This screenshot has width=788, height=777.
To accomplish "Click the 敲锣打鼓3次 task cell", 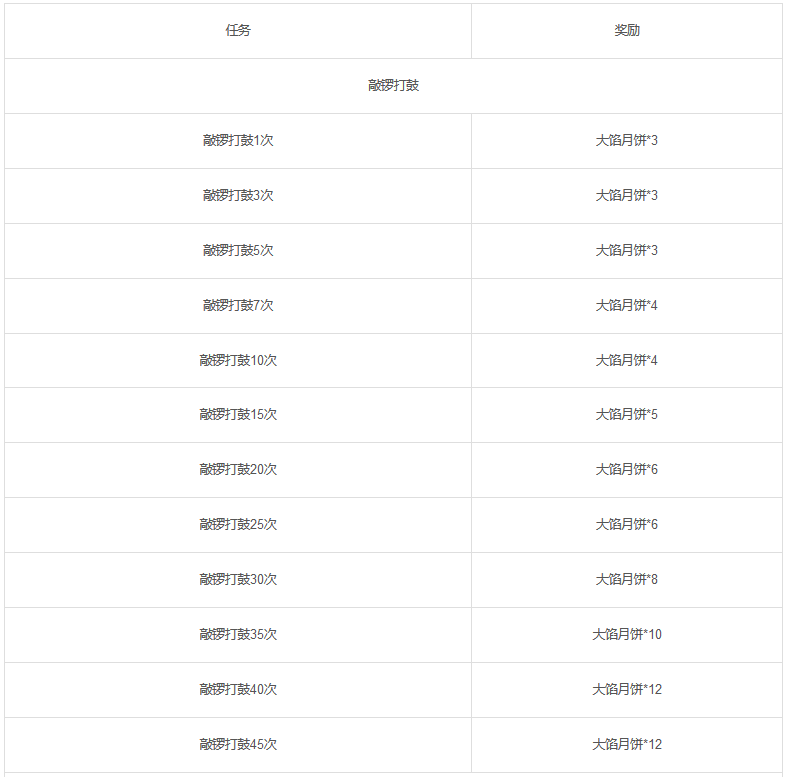I will tap(238, 196).
